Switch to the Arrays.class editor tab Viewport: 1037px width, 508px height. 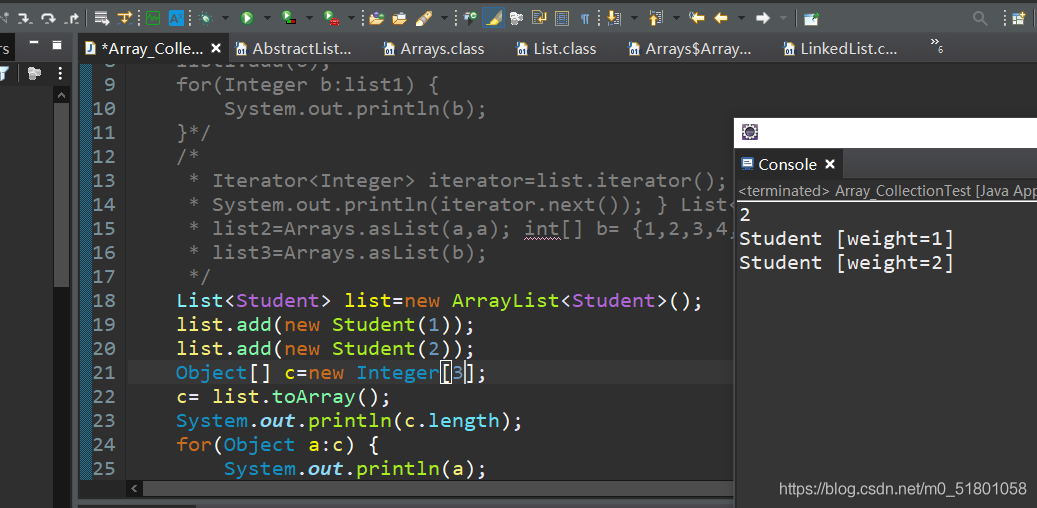click(x=435, y=49)
